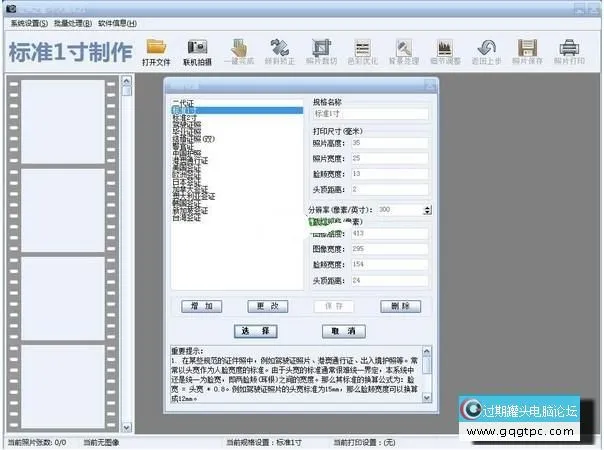Select the third film strip thumbnail frame

tap(63, 298)
